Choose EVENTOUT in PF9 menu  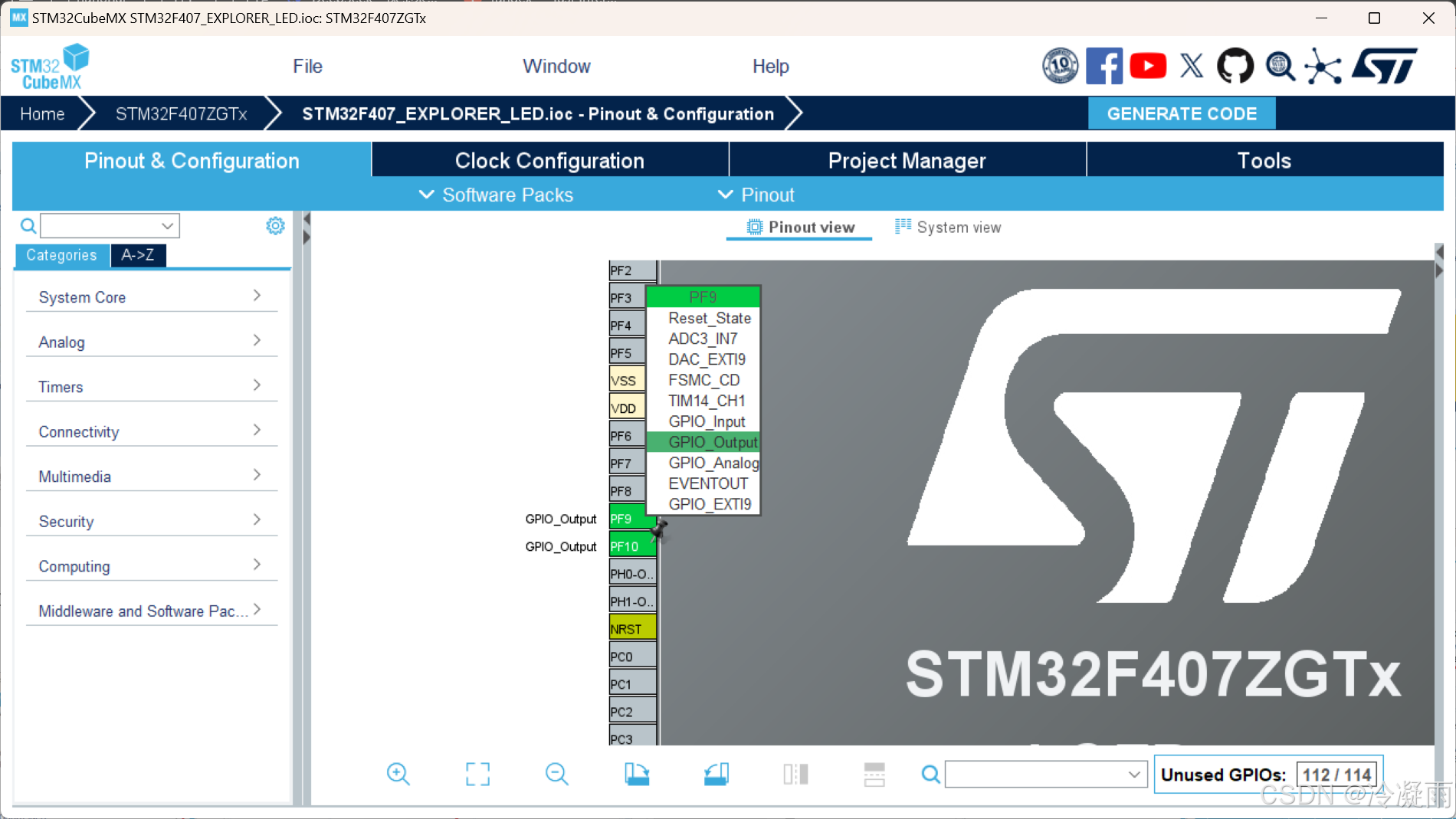coord(703,483)
